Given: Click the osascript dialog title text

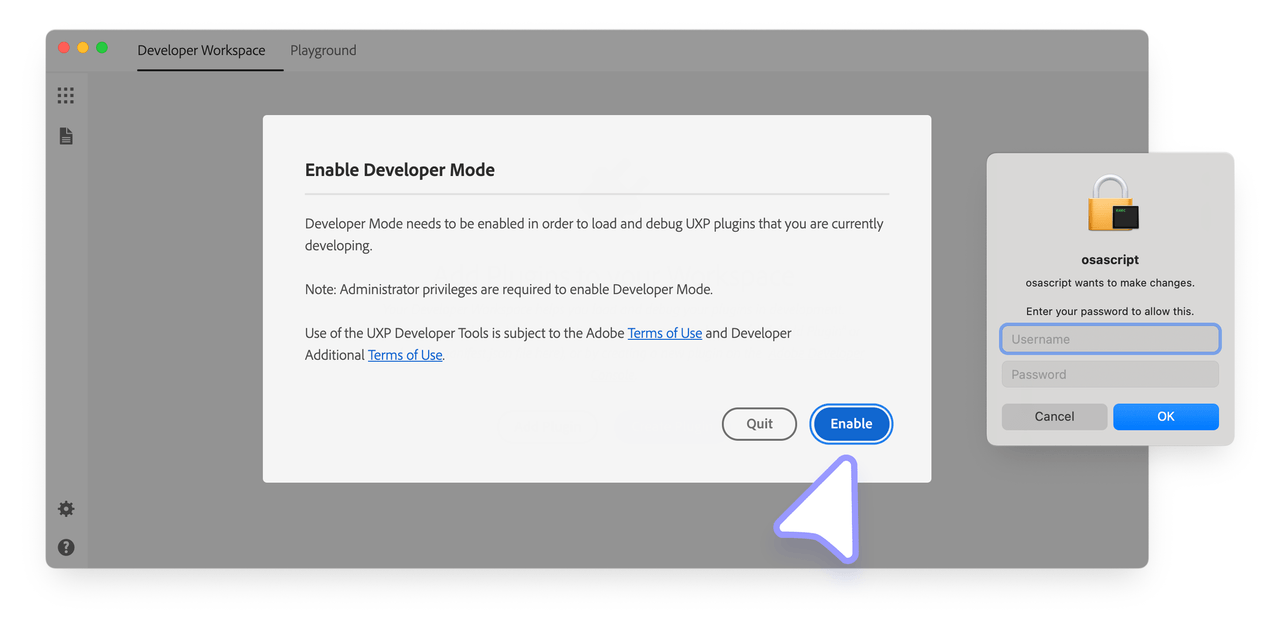Looking at the screenshot, I should tap(1110, 259).
